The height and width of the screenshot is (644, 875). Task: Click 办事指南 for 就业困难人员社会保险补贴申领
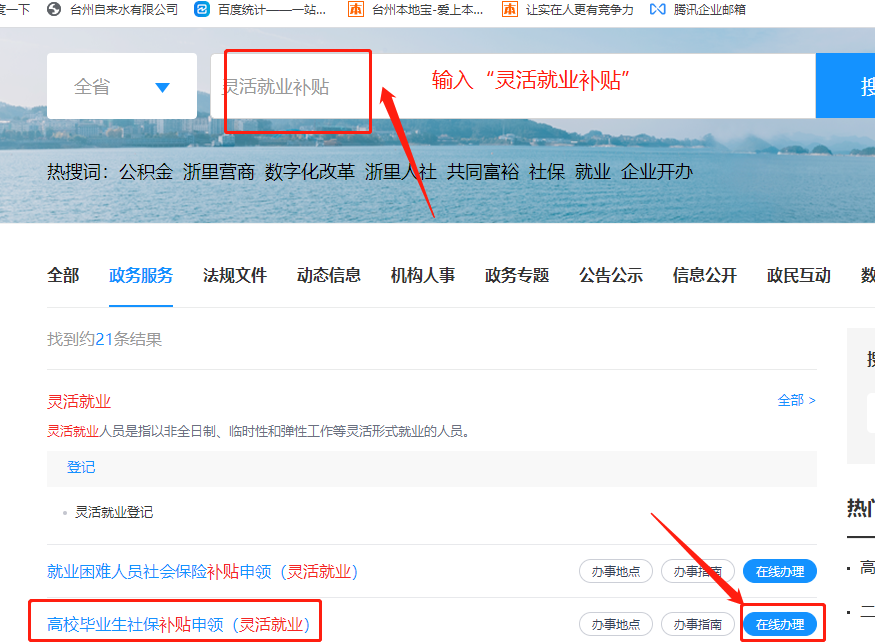pos(697,572)
